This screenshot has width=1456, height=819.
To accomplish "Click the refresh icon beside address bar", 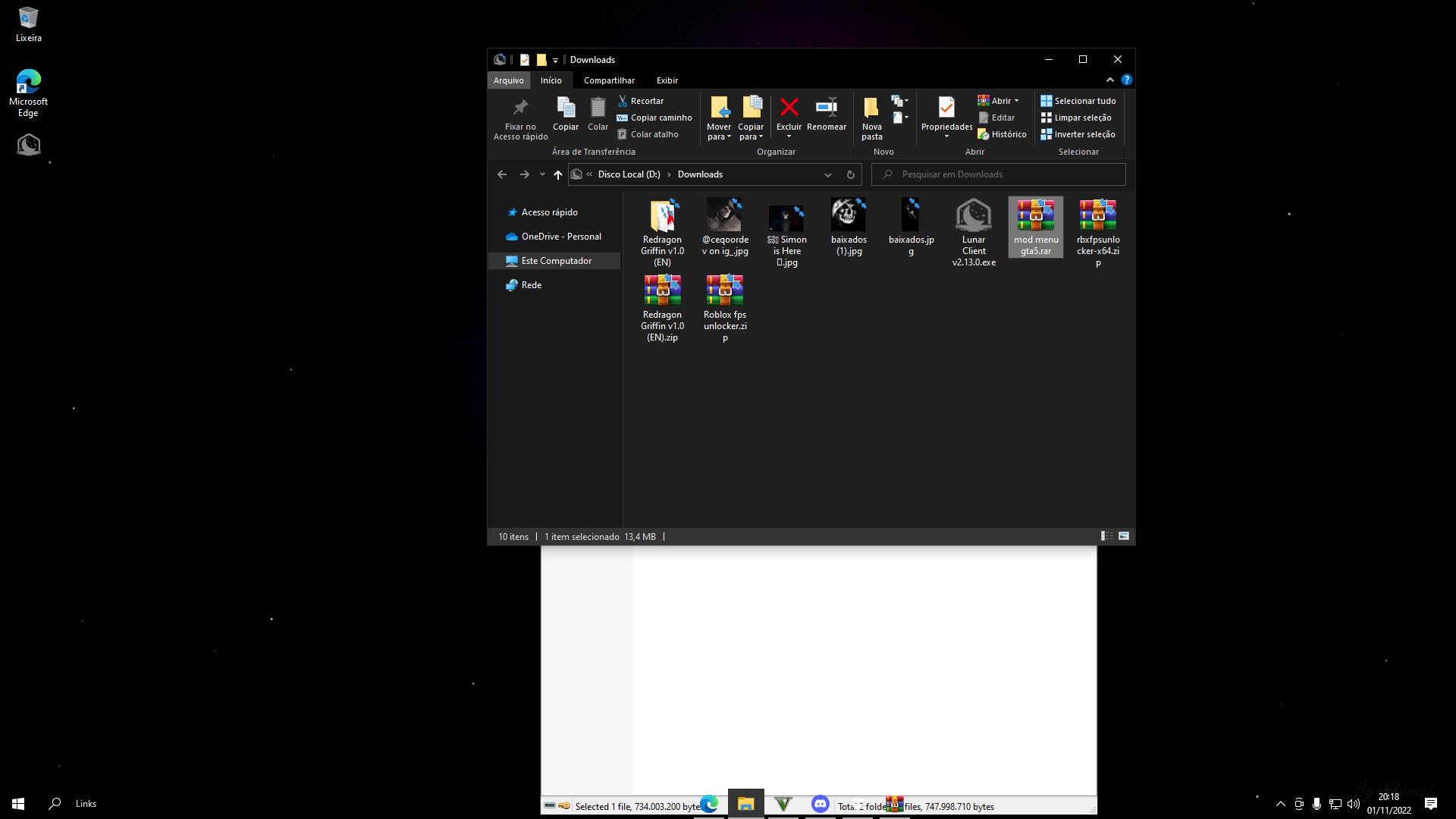I will coord(850,174).
